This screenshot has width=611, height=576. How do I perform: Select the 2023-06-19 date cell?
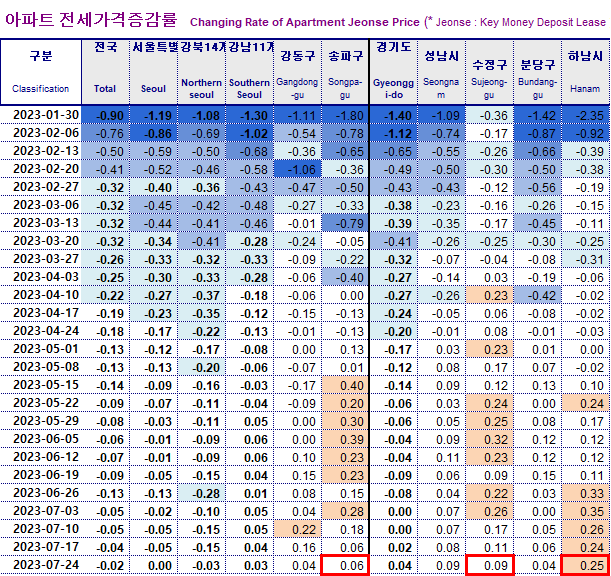pyautogui.click(x=41, y=475)
